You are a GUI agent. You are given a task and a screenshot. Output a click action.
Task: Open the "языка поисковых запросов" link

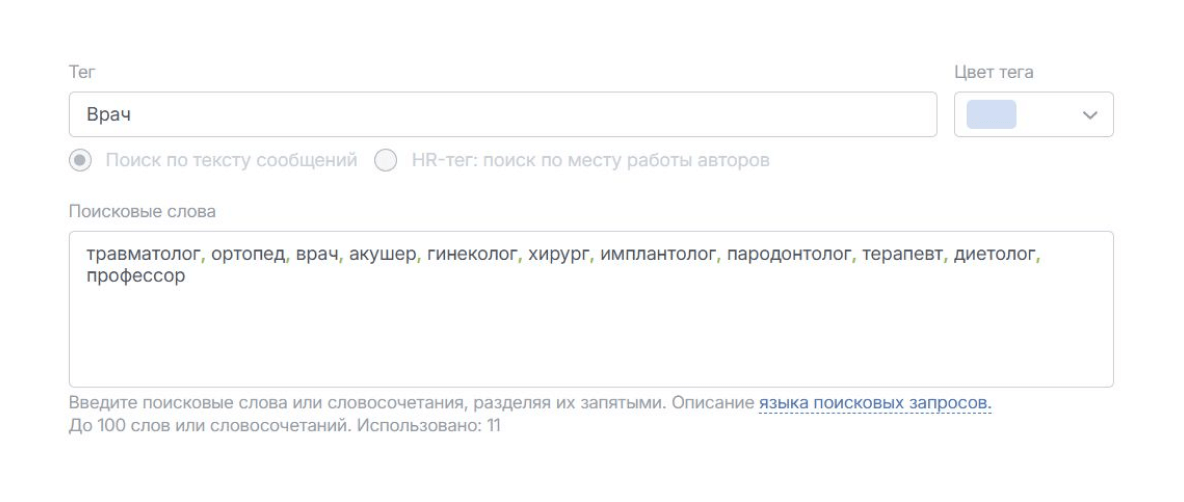pyautogui.click(x=874, y=404)
